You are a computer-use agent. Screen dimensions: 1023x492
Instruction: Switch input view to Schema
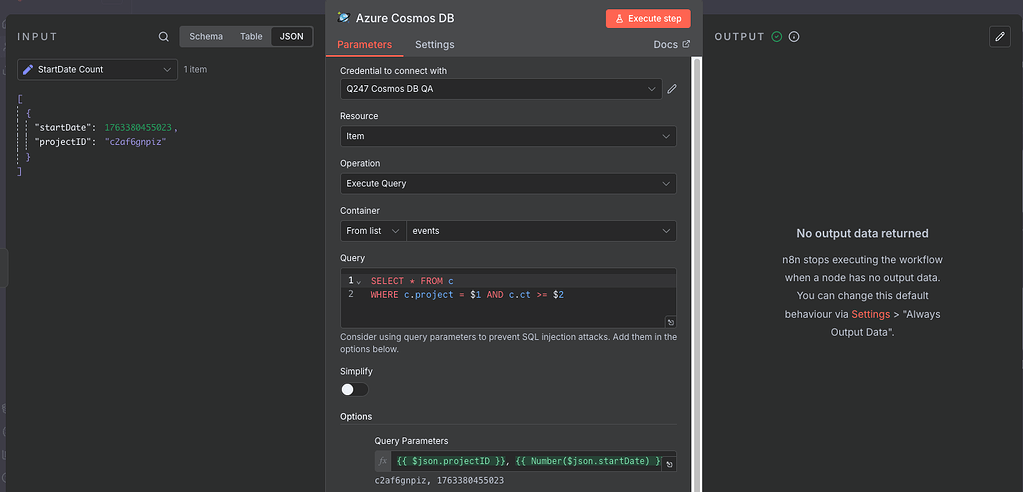click(206, 37)
